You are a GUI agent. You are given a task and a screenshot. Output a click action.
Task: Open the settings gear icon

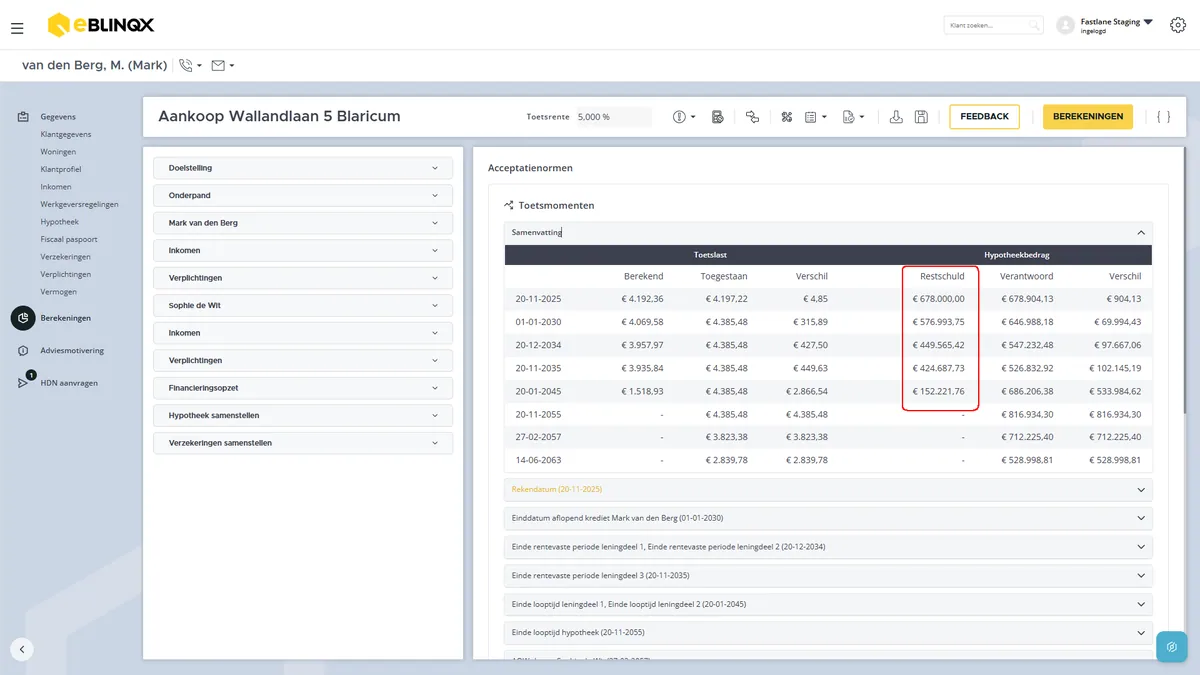point(1177,25)
